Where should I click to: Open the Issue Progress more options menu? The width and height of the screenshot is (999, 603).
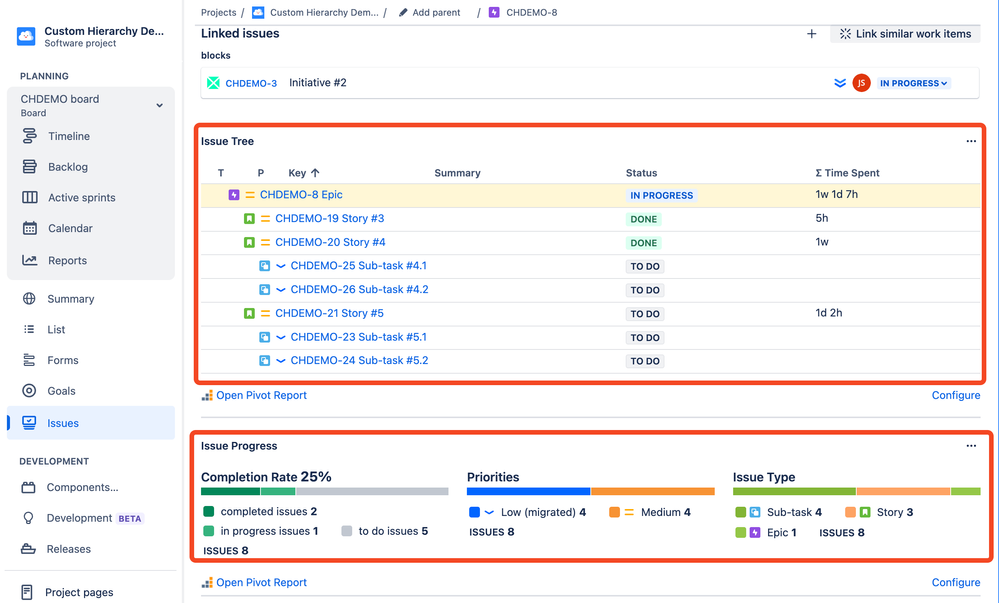point(971,446)
